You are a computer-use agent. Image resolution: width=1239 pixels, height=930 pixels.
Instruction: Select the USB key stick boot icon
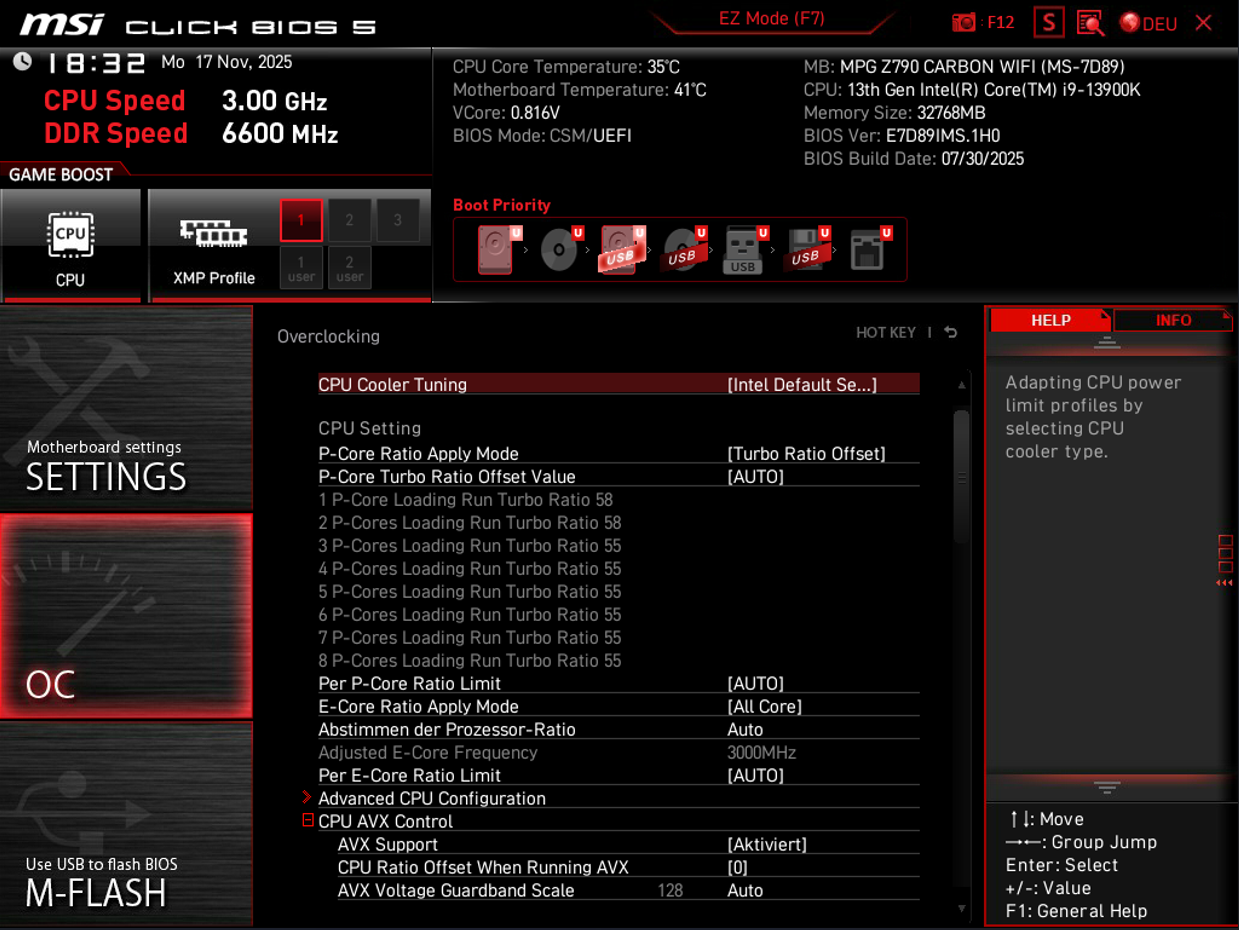tap(745, 249)
